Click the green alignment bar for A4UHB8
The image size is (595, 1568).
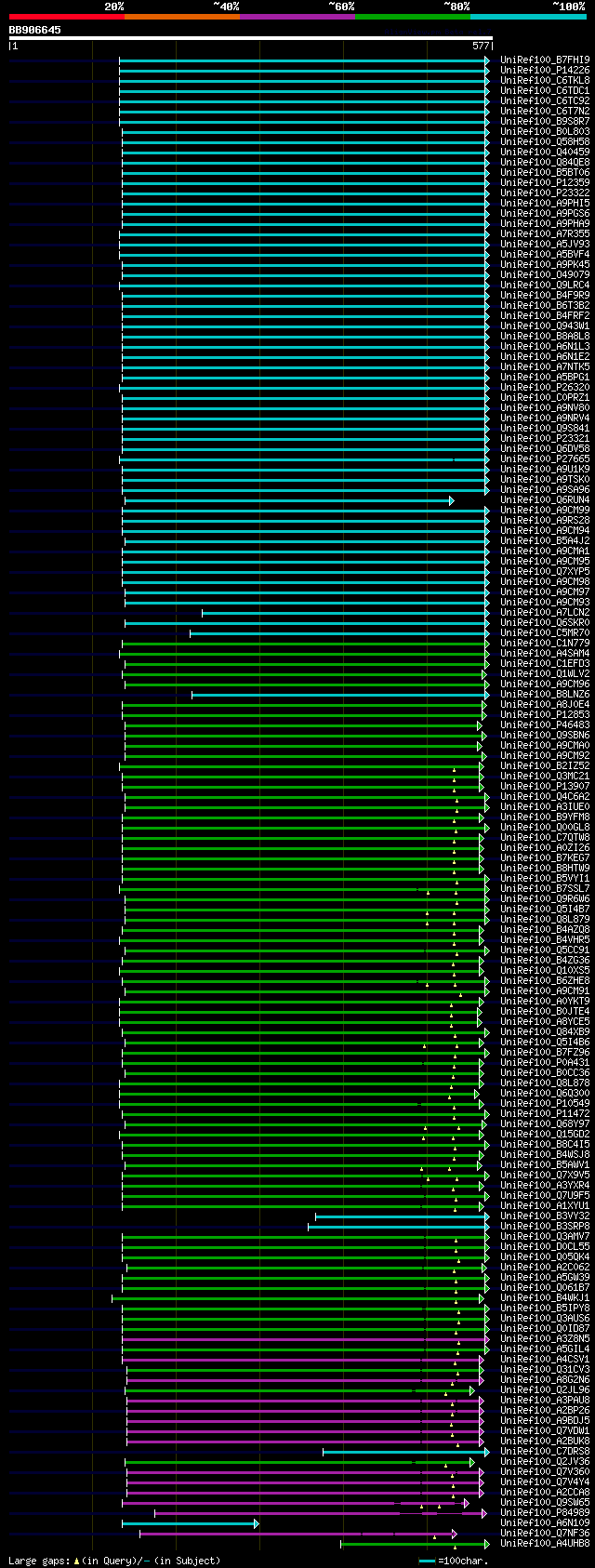414,1544
